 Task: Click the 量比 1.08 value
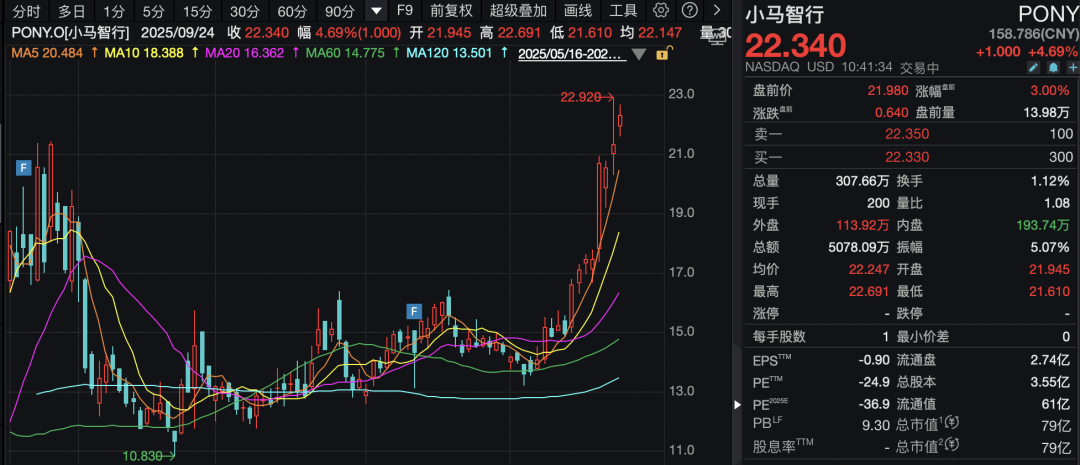click(1059, 203)
